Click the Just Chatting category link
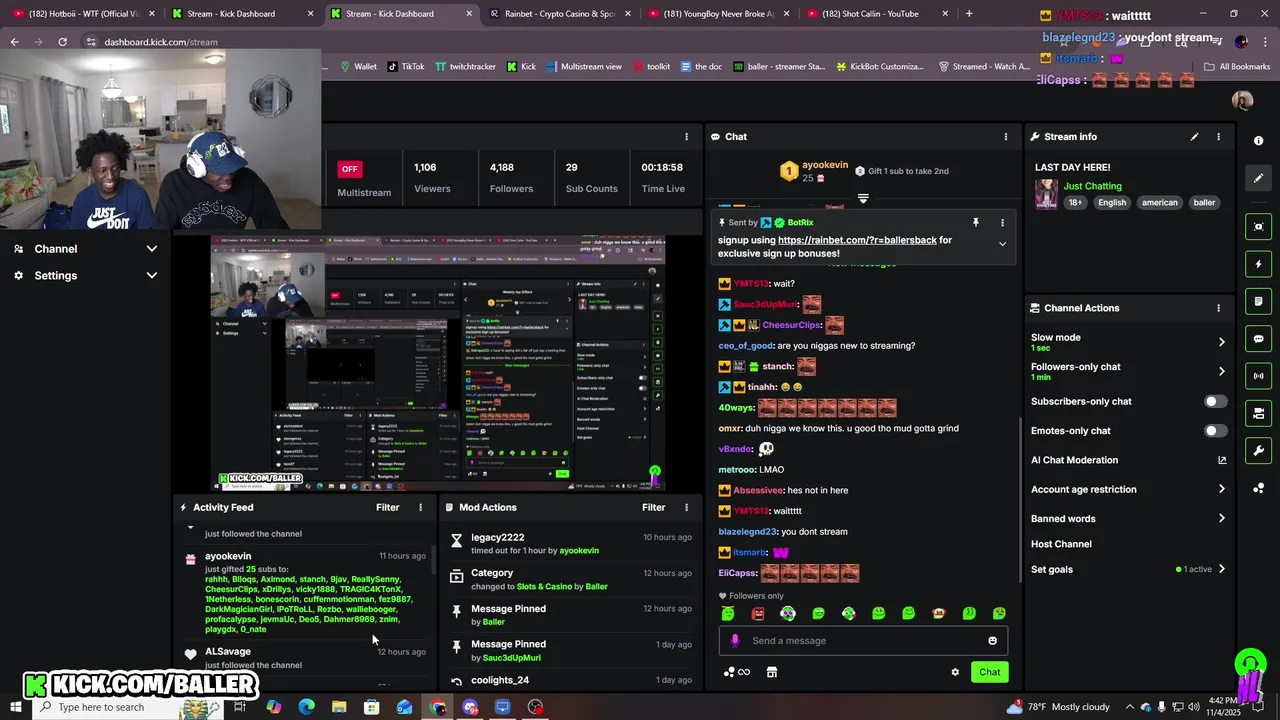 (1092, 186)
